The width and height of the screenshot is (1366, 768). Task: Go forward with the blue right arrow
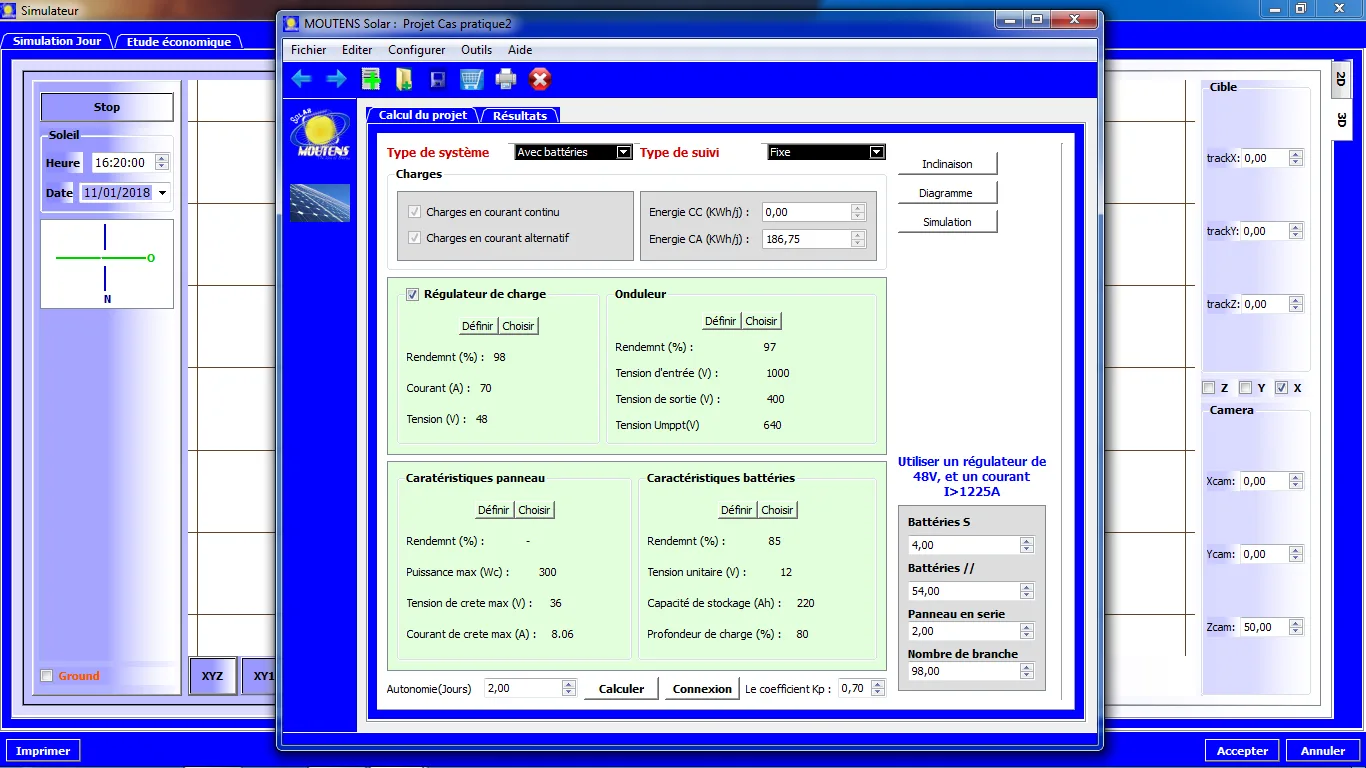pos(337,79)
